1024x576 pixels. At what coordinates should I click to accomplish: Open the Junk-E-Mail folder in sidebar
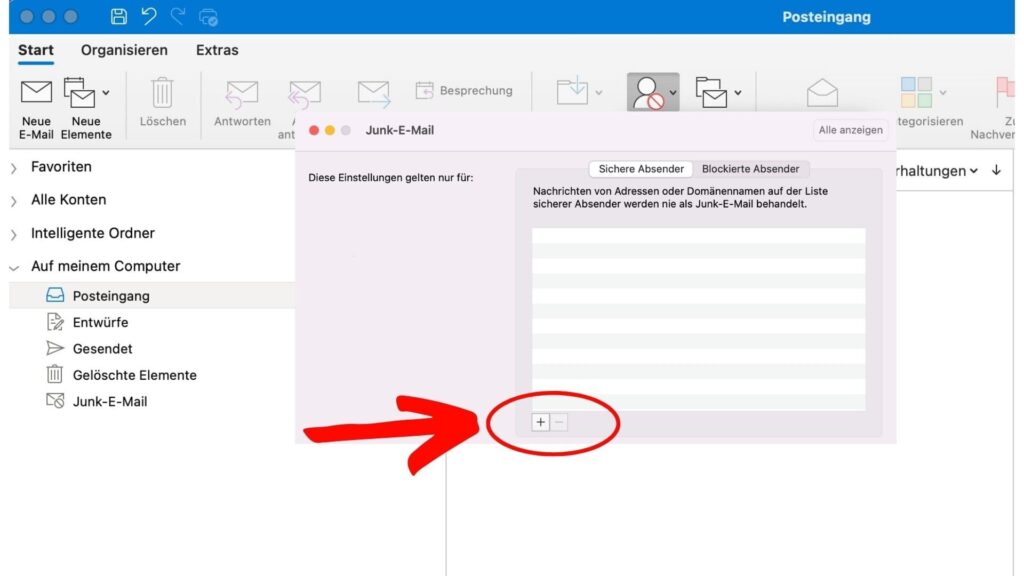point(110,401)
